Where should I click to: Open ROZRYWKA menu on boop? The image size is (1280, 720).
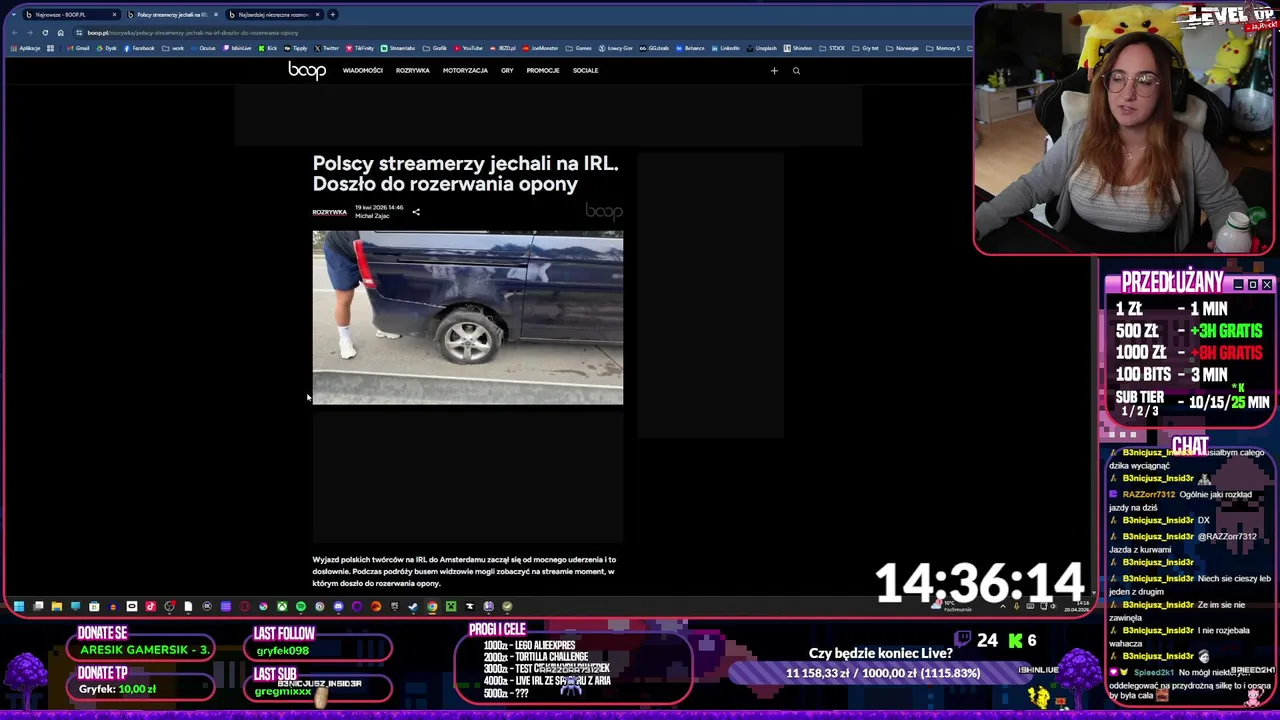(412, 70)
